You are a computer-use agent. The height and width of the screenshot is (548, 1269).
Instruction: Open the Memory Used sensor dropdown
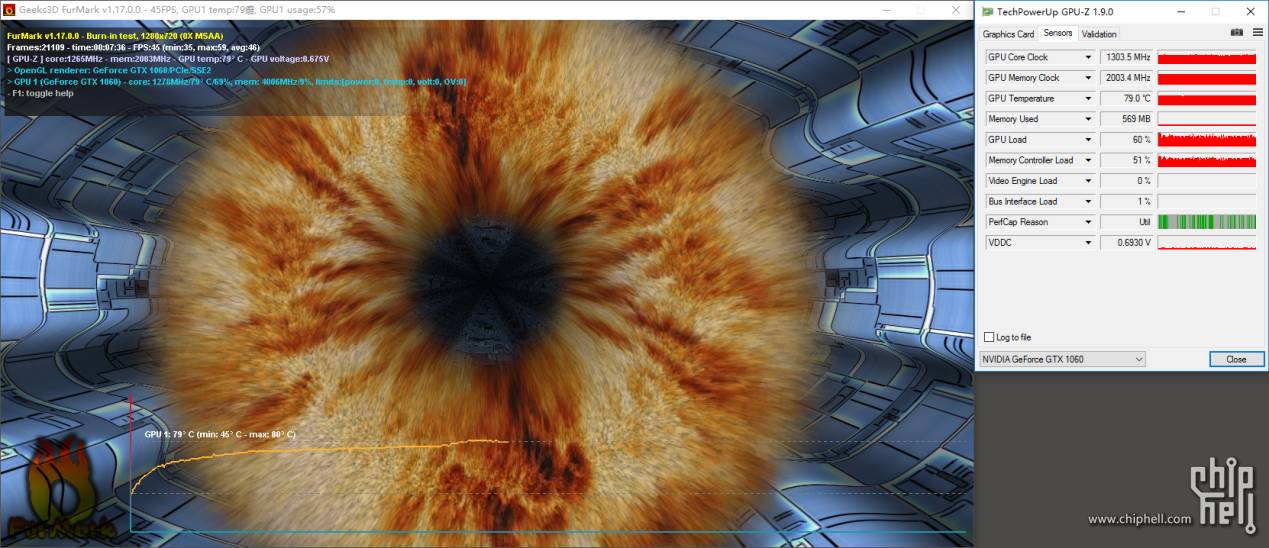[x=1088, y=119]
